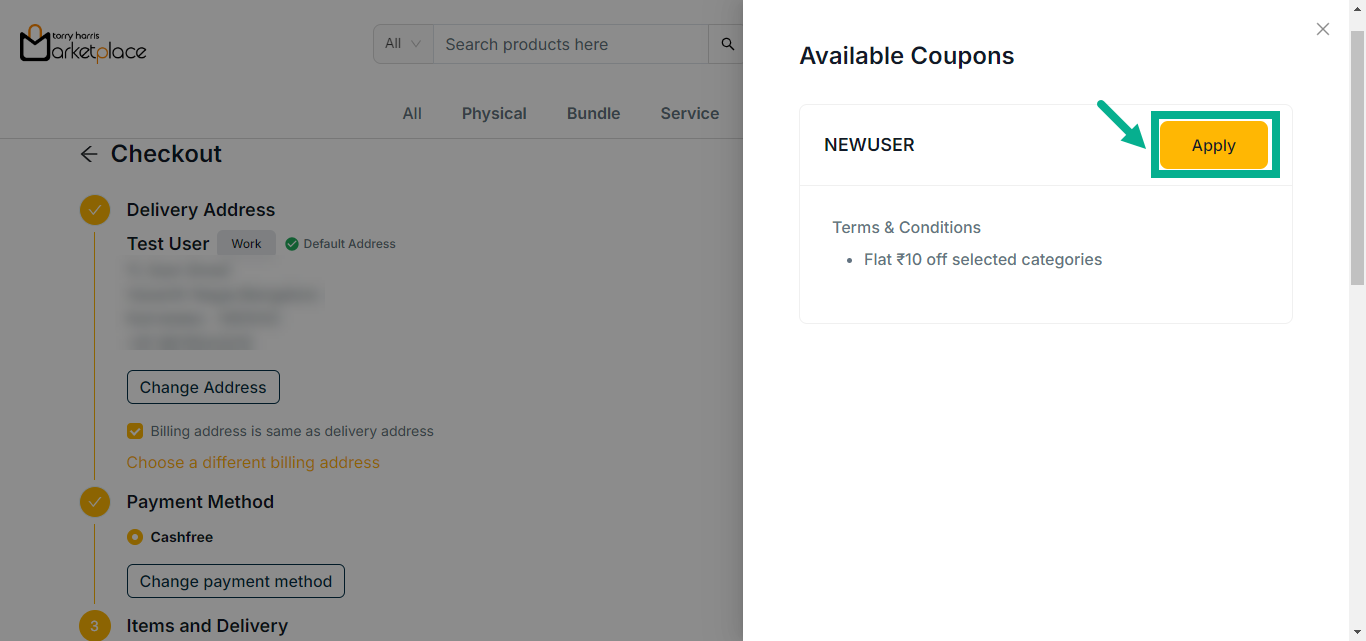The image size is (1366, 641).
Task: Click in the Search products here field
Action: 570,44
